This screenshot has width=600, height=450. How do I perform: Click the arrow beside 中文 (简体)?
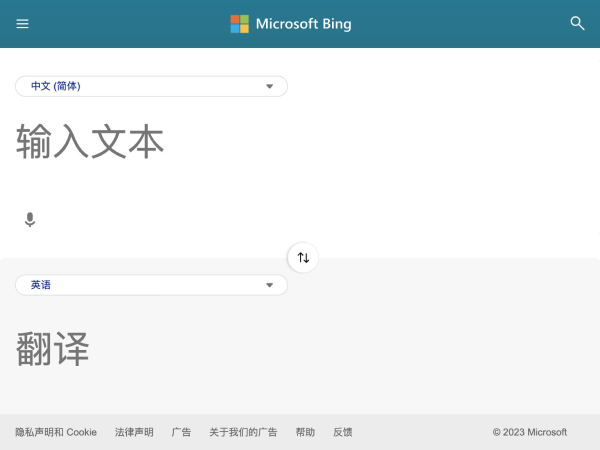pos(269,86)
